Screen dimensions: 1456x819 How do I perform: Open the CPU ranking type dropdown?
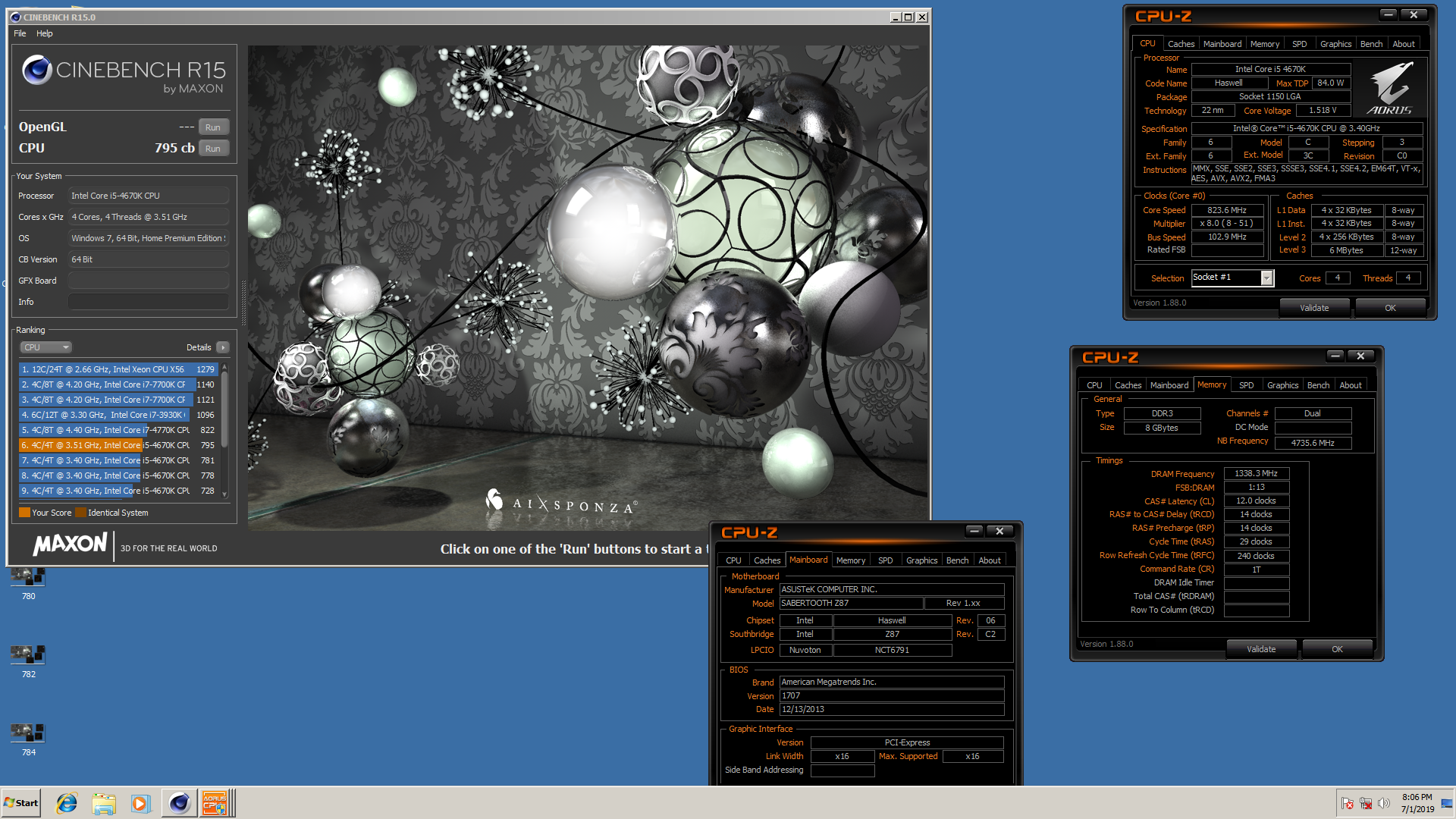(x=45, y=347)
